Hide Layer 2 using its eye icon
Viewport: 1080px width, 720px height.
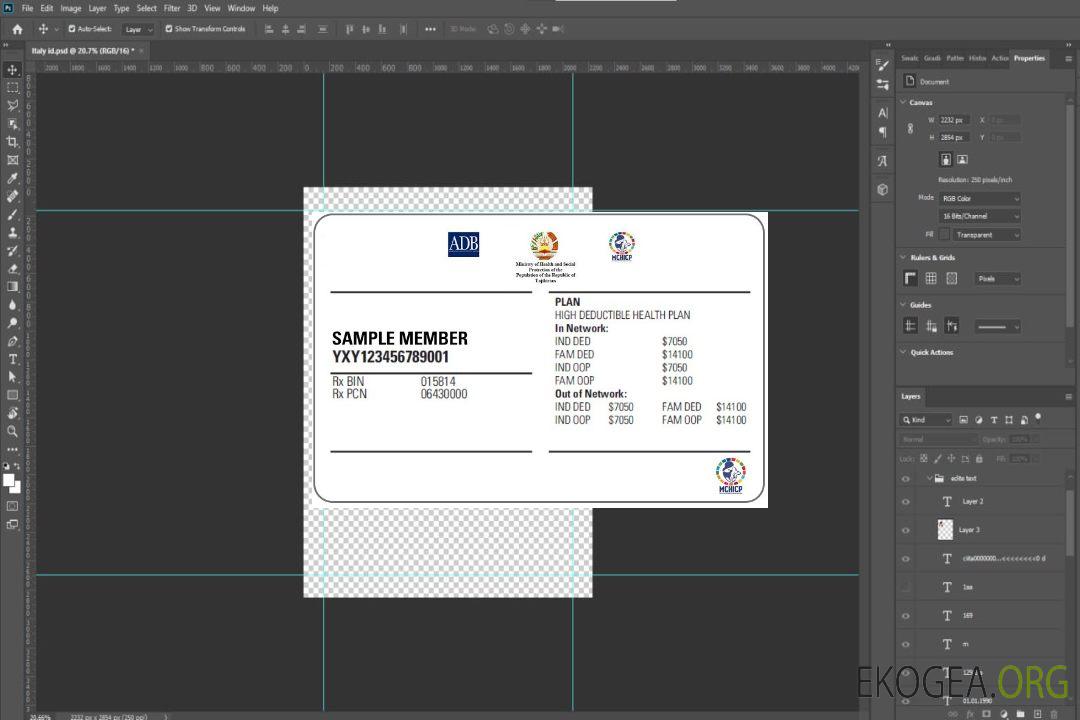click(906, 502)
